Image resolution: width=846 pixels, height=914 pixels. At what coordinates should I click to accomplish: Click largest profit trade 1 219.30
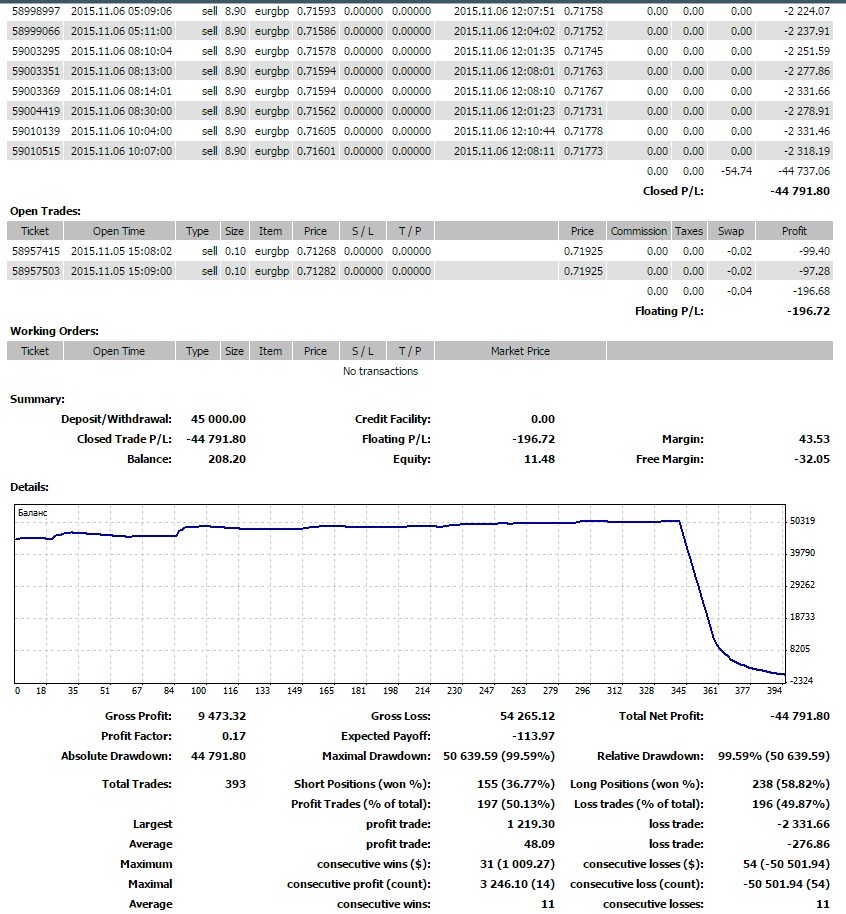point(531,824)
